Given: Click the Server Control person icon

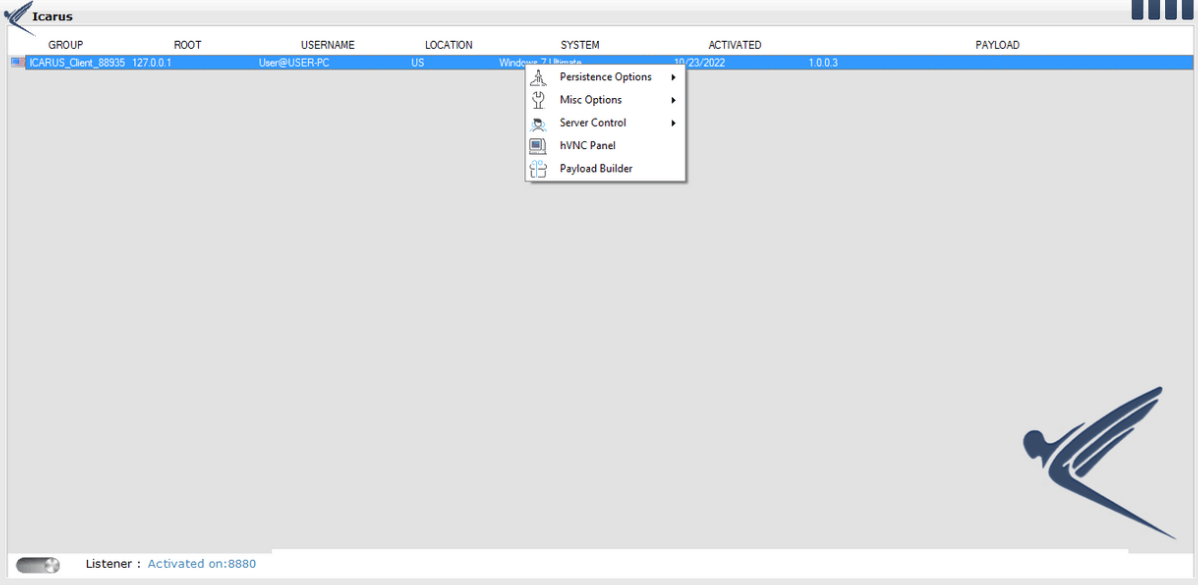Looking at the screenshot, I should tap(538, 123).
